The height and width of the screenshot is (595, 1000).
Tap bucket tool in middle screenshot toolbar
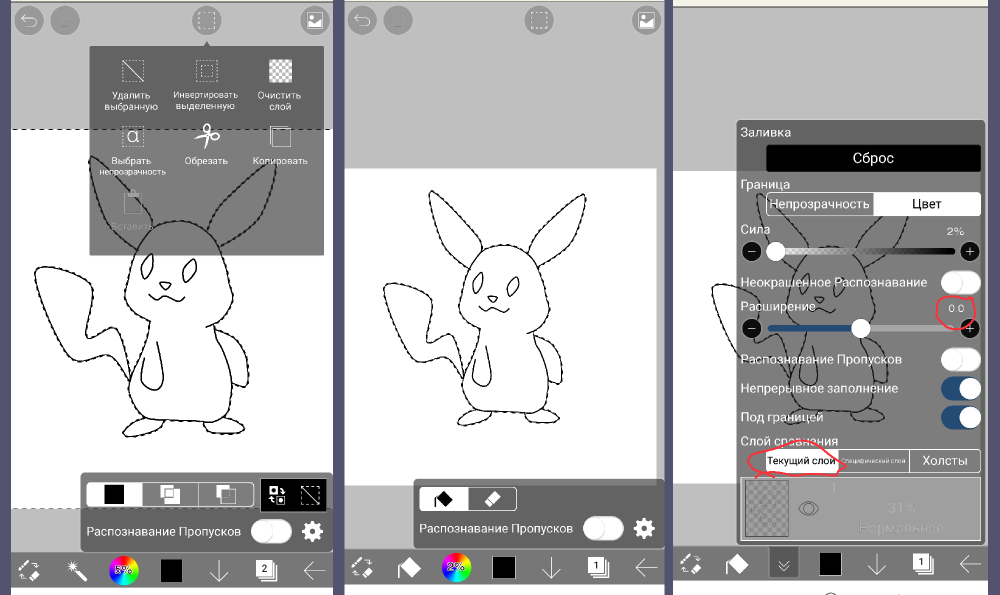409,567
